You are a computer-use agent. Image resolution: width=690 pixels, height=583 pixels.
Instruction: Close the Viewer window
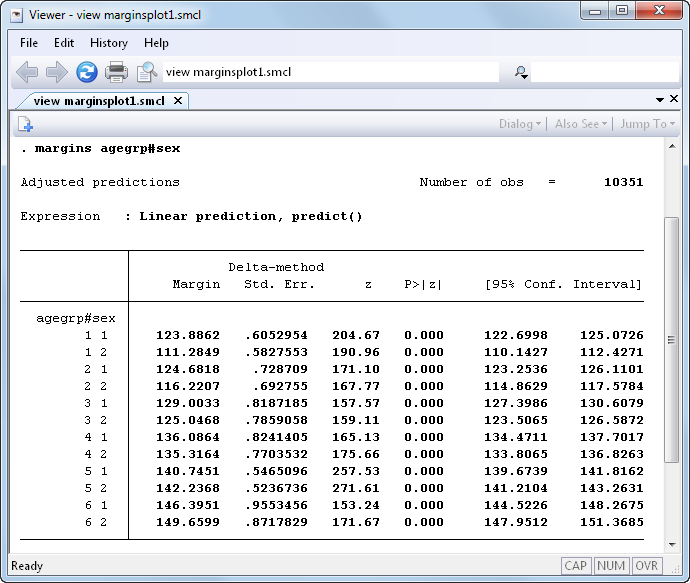point(659,11)
